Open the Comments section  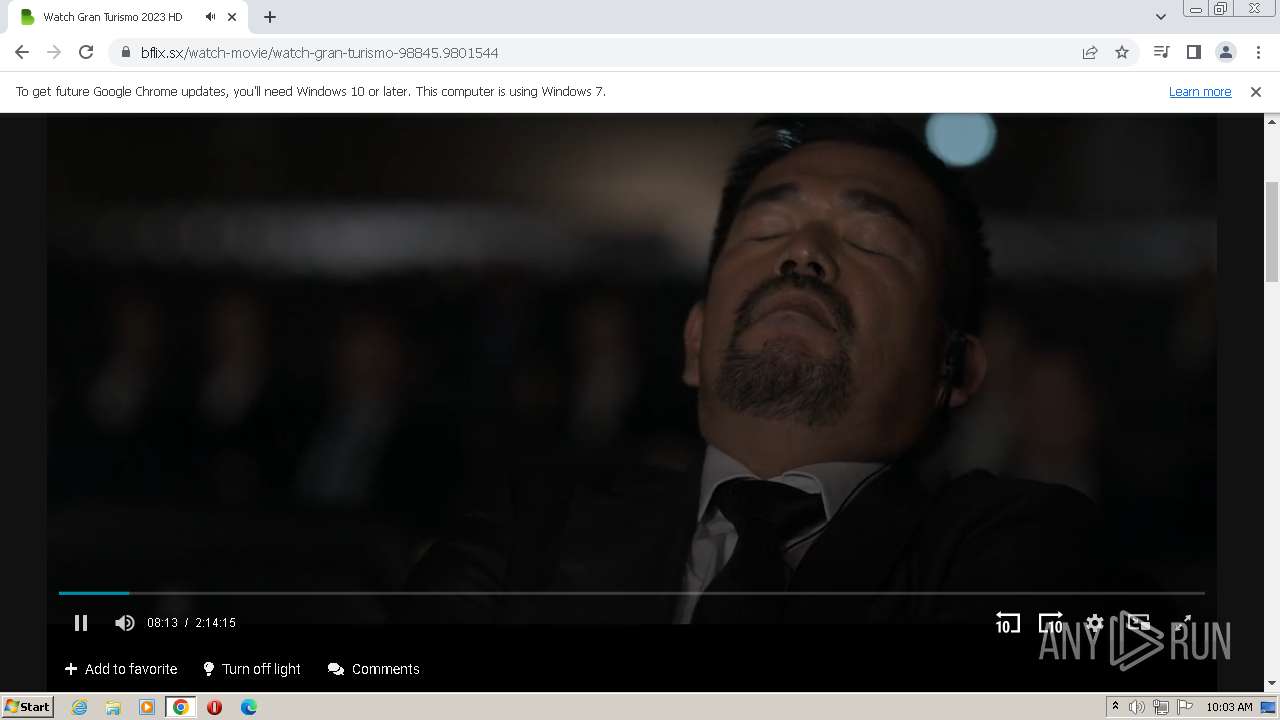(374, 669)
